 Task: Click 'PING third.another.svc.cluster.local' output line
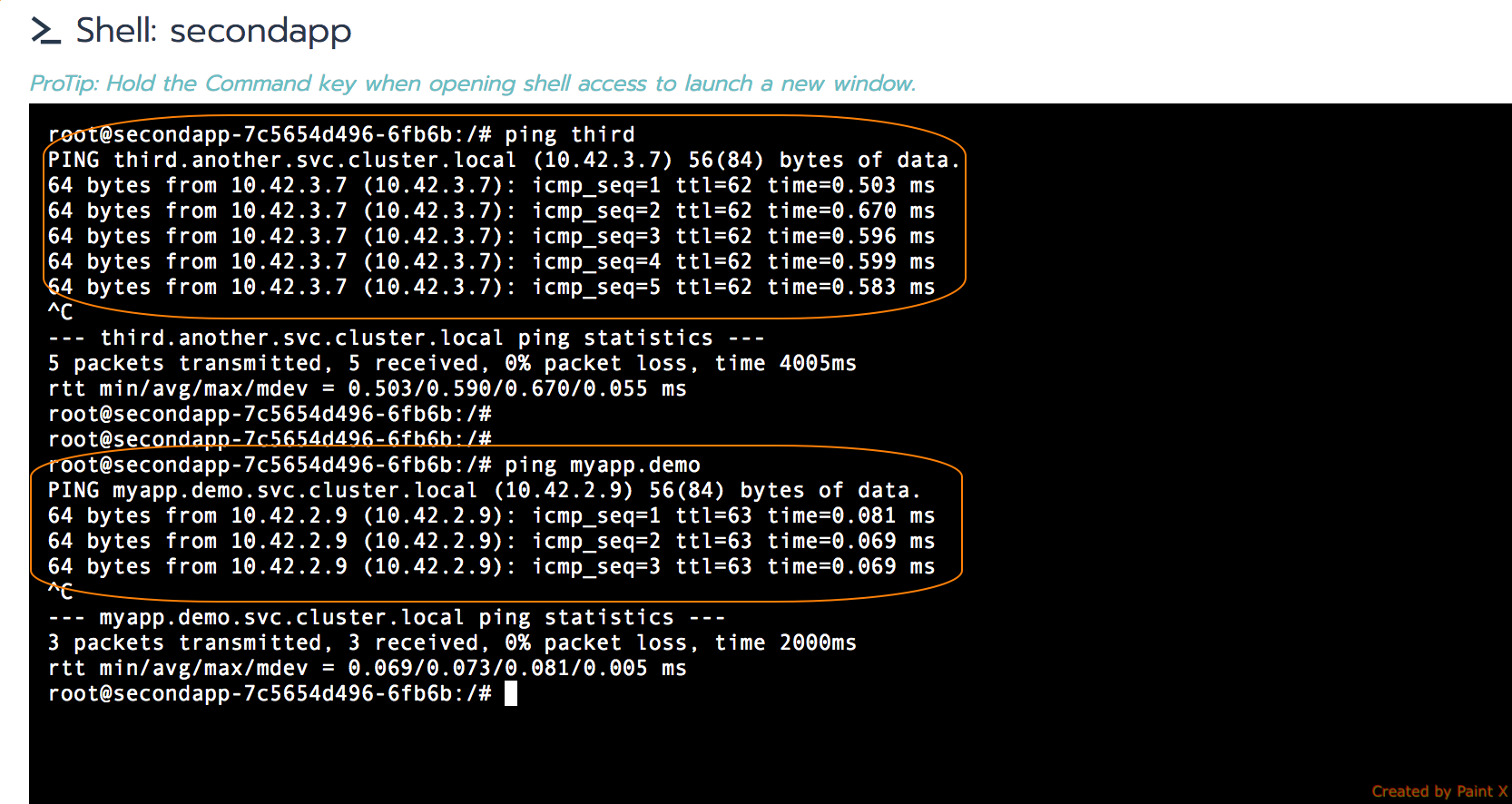(504, 160)
